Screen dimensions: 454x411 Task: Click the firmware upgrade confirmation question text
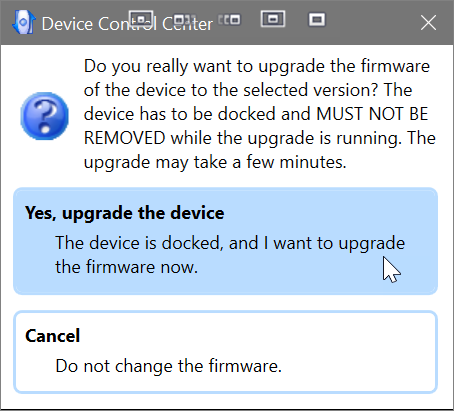260,114
